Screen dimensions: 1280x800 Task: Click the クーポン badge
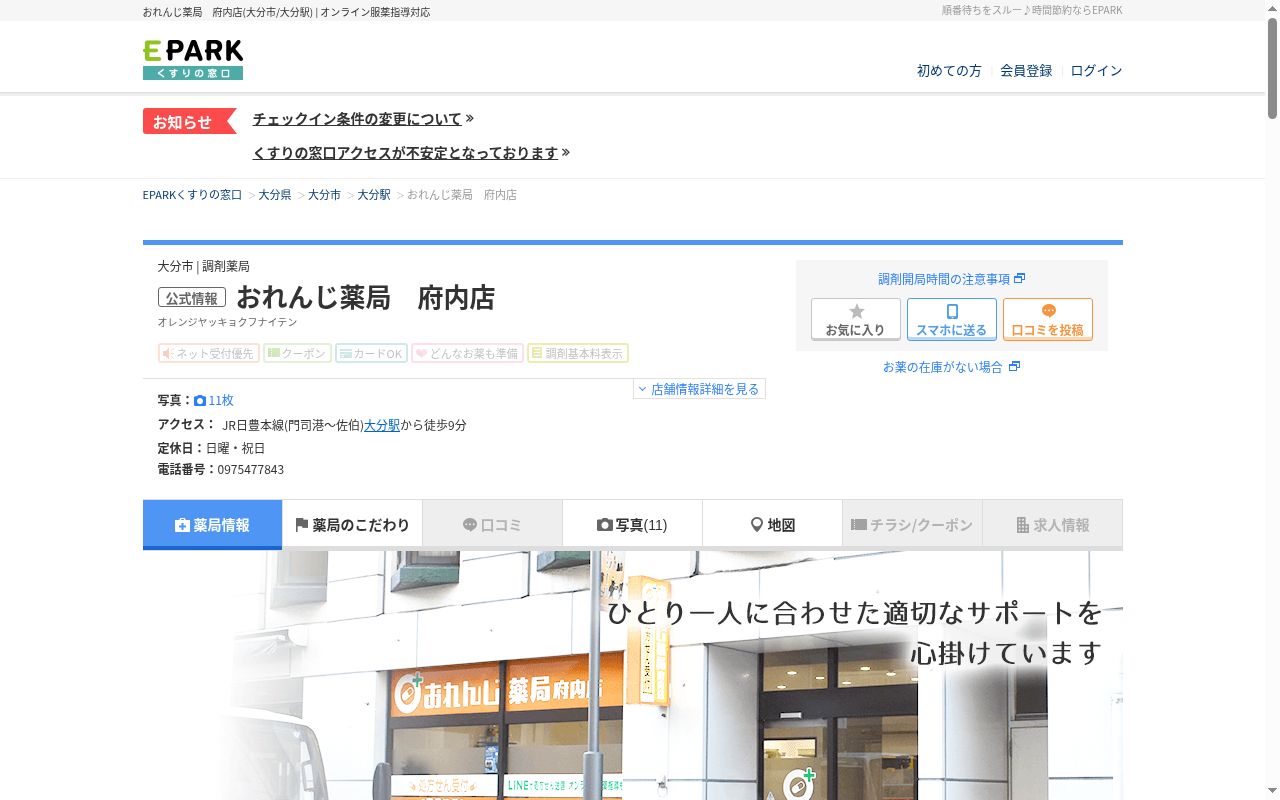pos(297,353)
